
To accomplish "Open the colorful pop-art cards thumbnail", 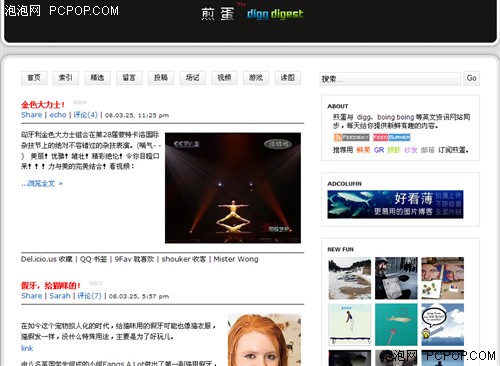I will click(442, 278).
